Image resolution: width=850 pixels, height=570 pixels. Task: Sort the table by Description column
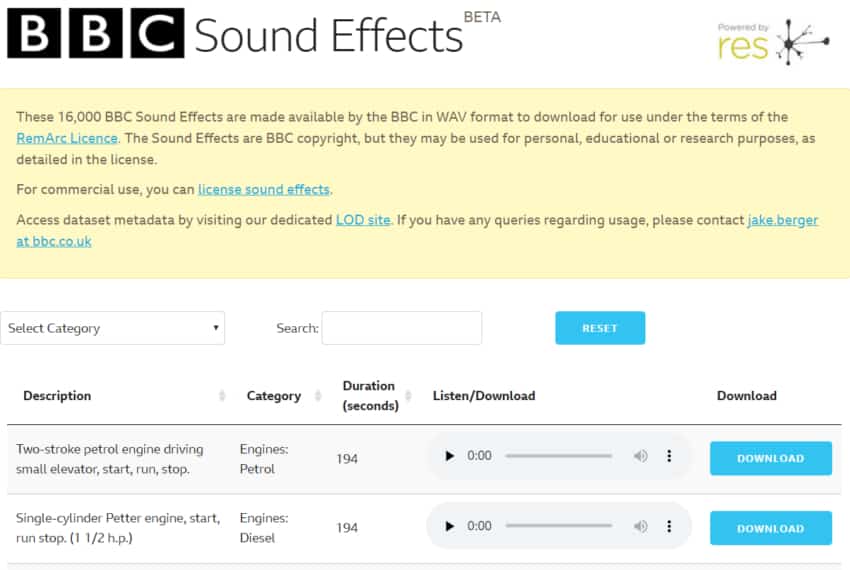(57, 396)
